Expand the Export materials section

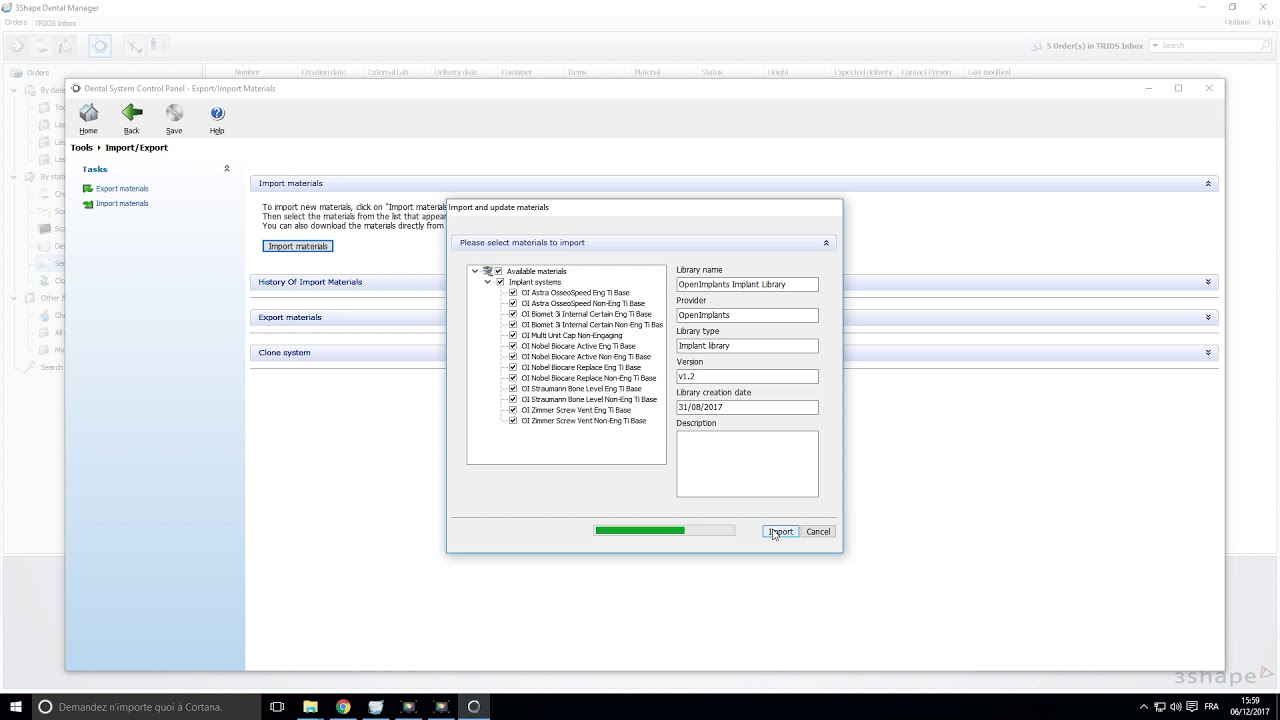(x=1208, y=317)
